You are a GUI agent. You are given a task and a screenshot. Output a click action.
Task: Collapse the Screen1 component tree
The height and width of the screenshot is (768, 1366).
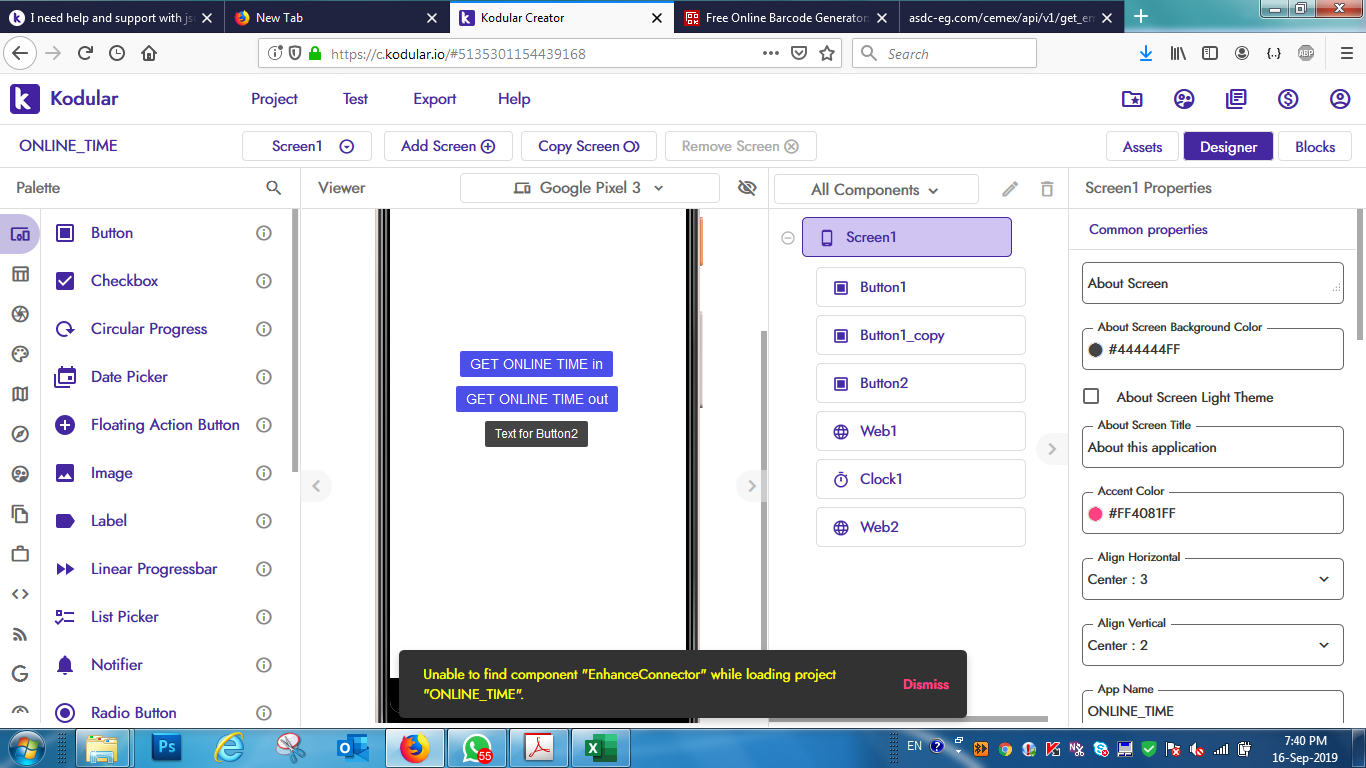click(x=788, y=238)
